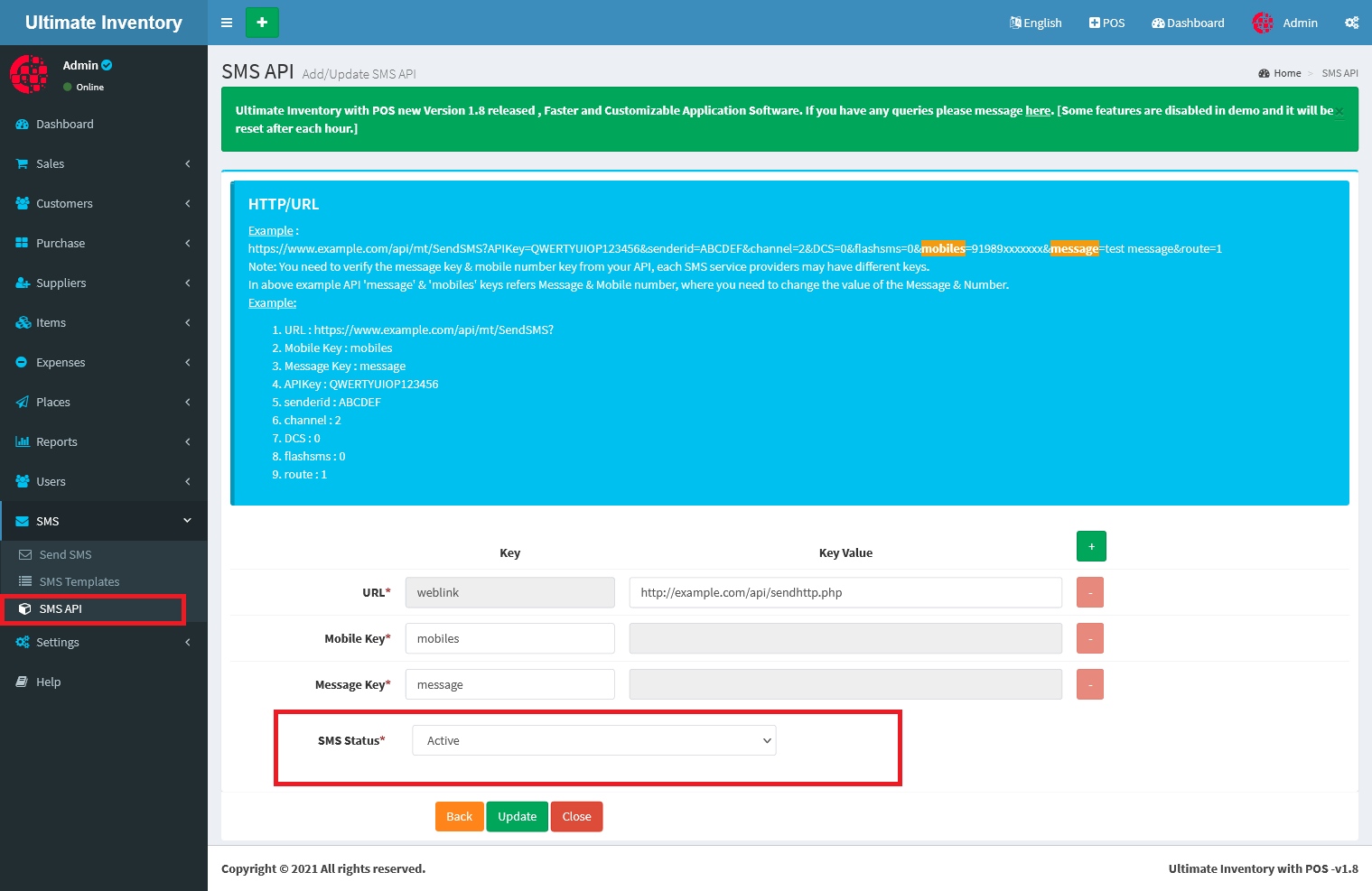1372x891 pixels.
Task: Click green plus quick-add button in header
Action: coord(262,23)
